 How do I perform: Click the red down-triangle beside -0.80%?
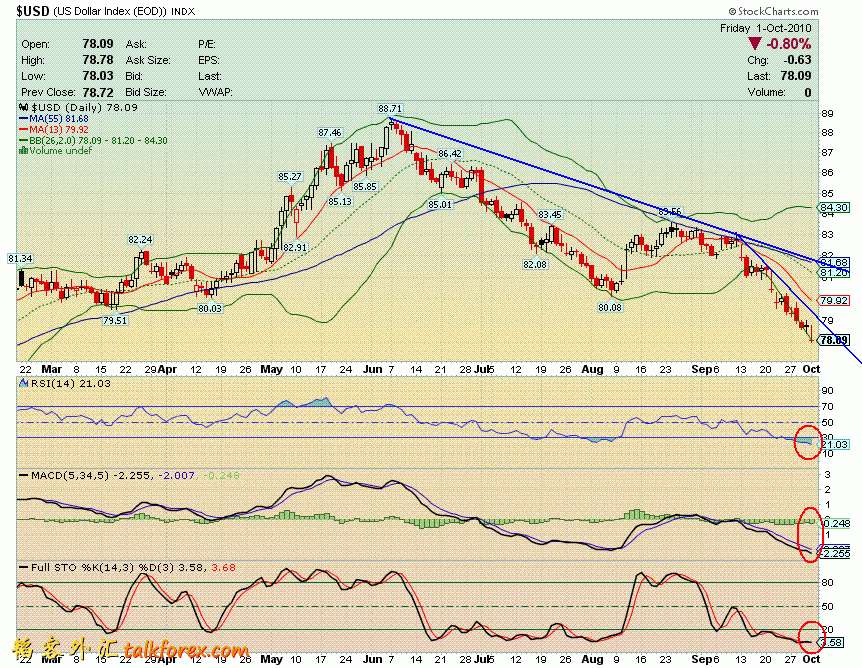pos(754,45)
